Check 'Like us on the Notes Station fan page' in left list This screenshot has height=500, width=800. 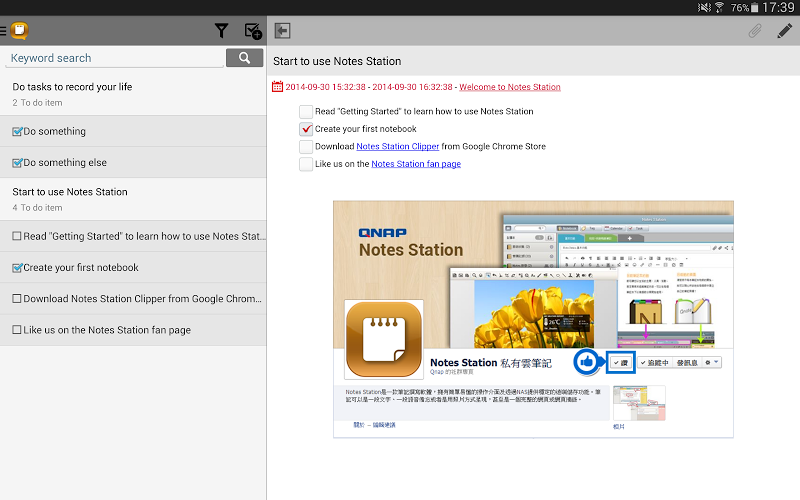click(17, 330)
